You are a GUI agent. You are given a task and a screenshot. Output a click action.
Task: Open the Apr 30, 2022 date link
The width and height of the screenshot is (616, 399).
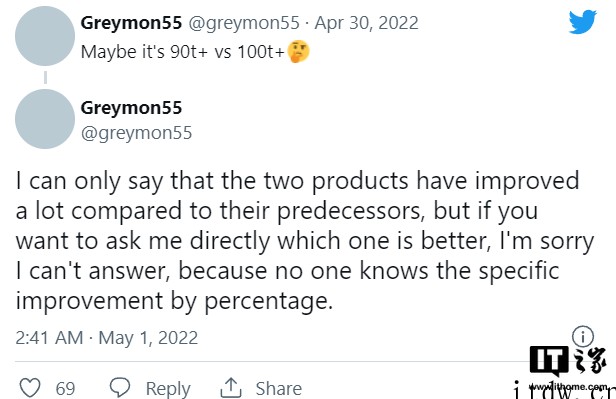click(x=367, y=23)
